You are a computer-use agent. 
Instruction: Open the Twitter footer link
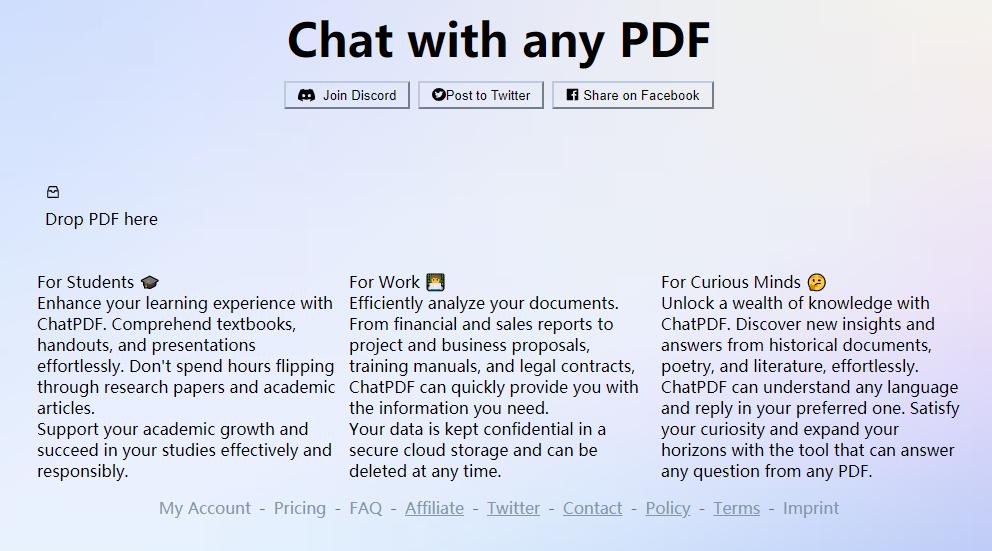coord(513,508)
